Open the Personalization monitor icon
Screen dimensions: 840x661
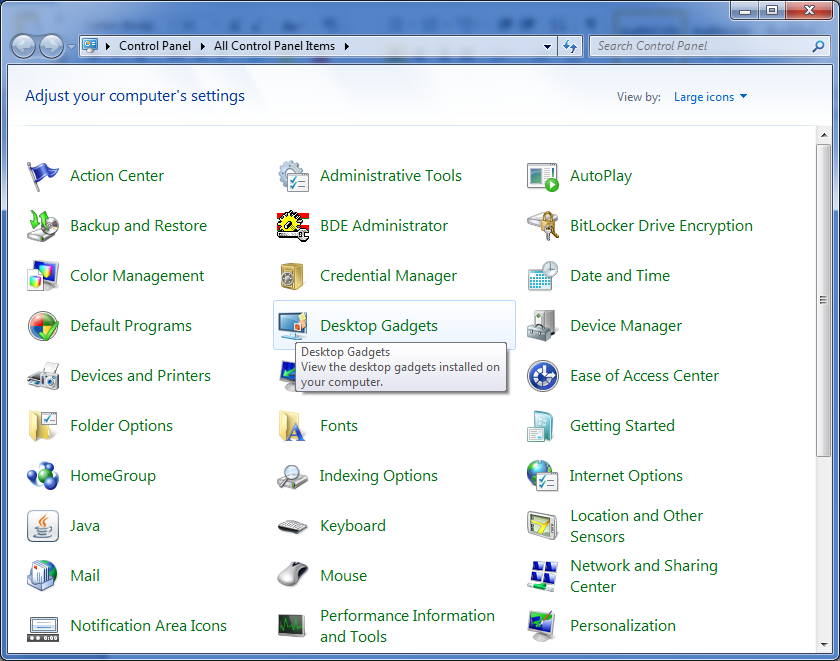point(543,626)
